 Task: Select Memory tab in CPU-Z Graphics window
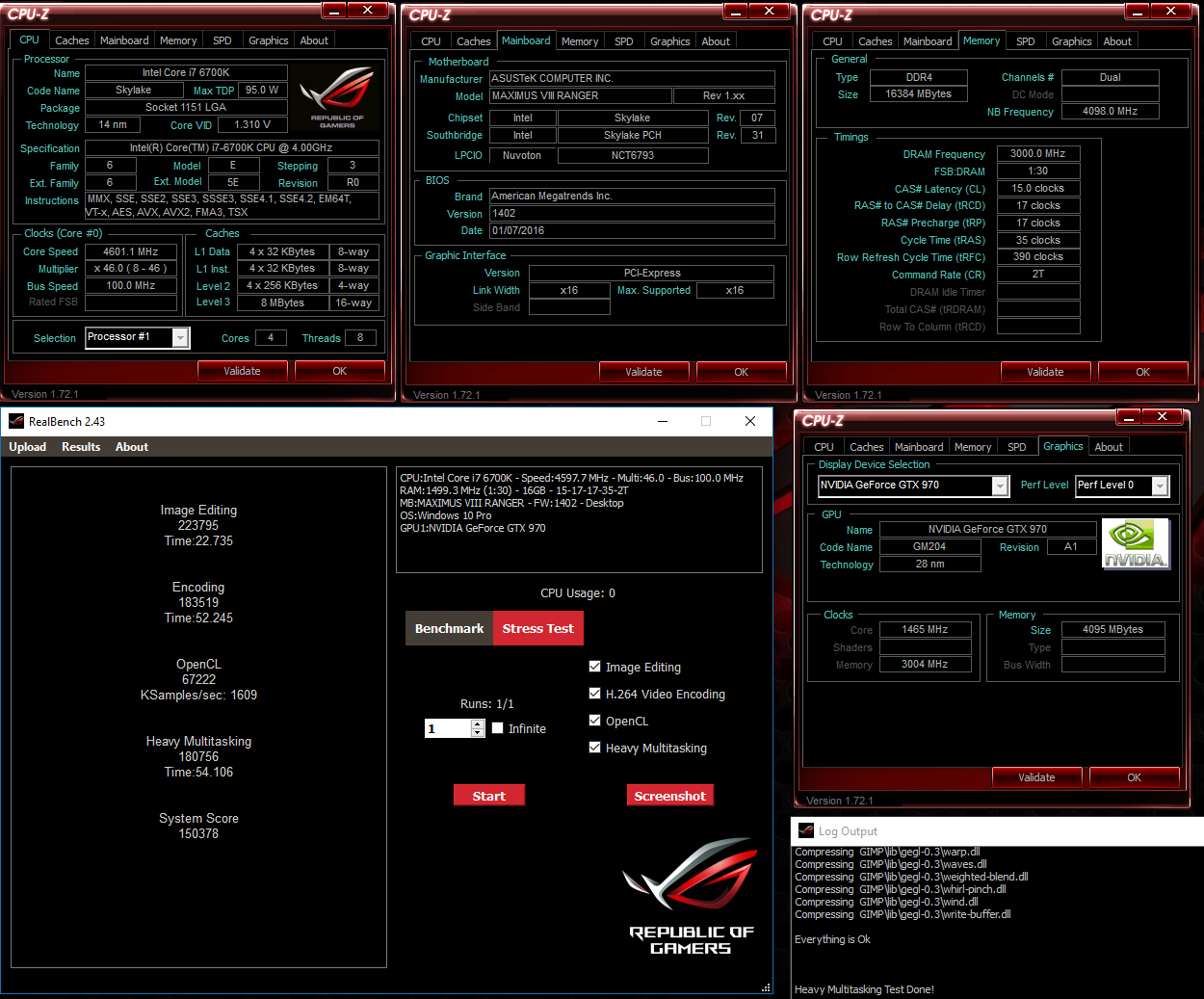tap(973, 447)
